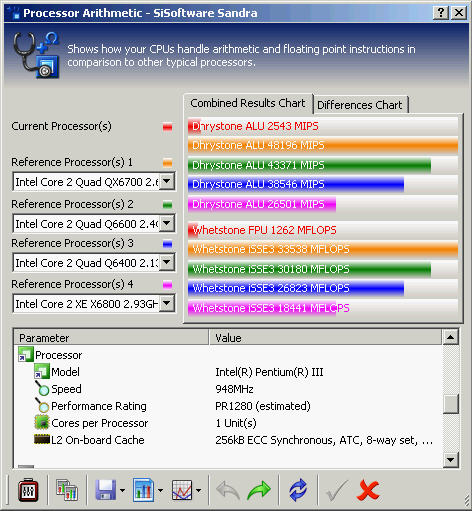The height and width of the screenshot is (511, 472).
Task: Click the orange Reference Processor 1 swatch
Action: [x=167, y=163]
